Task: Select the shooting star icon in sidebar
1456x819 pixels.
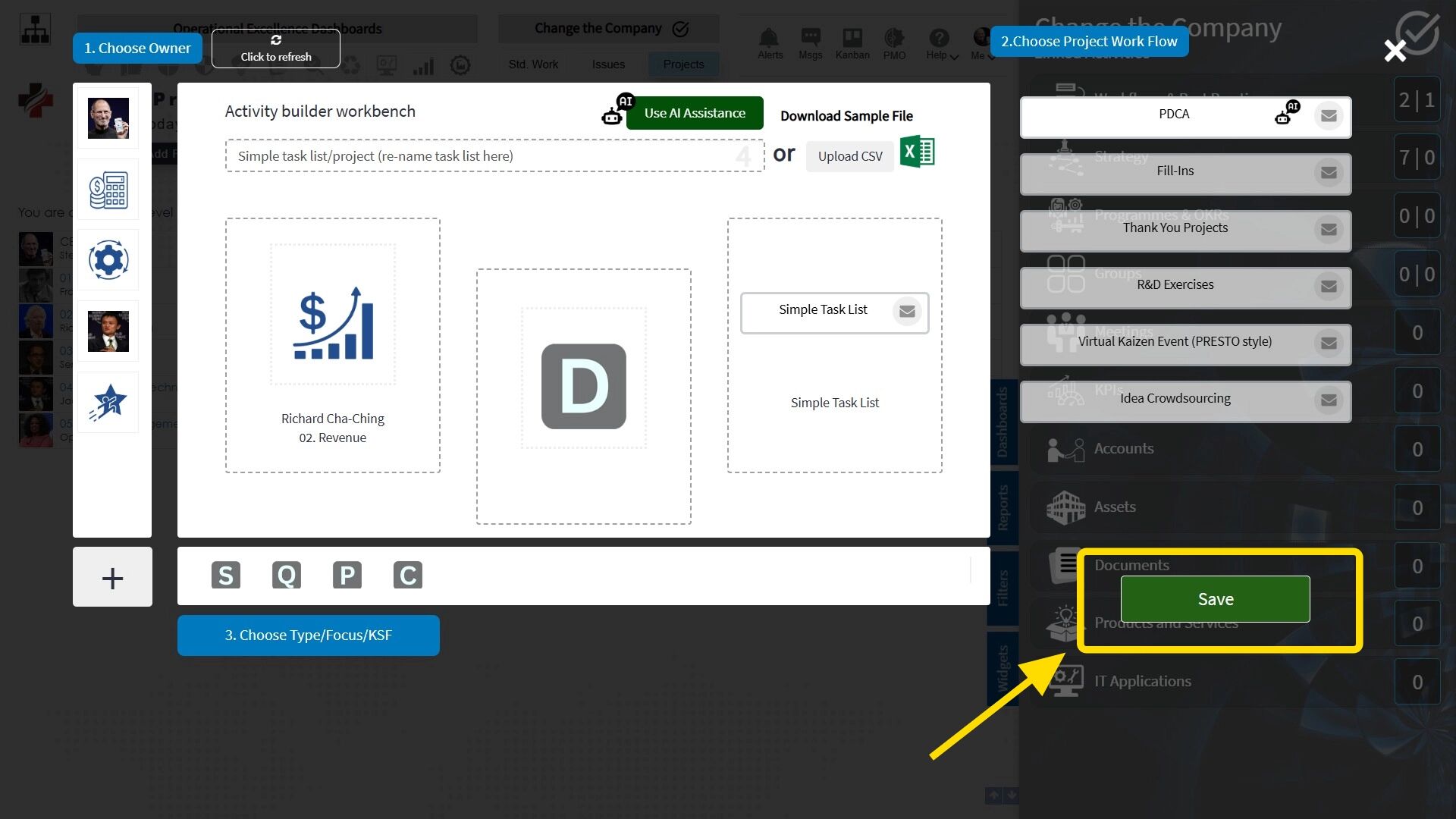Action: tap(108, 403)
